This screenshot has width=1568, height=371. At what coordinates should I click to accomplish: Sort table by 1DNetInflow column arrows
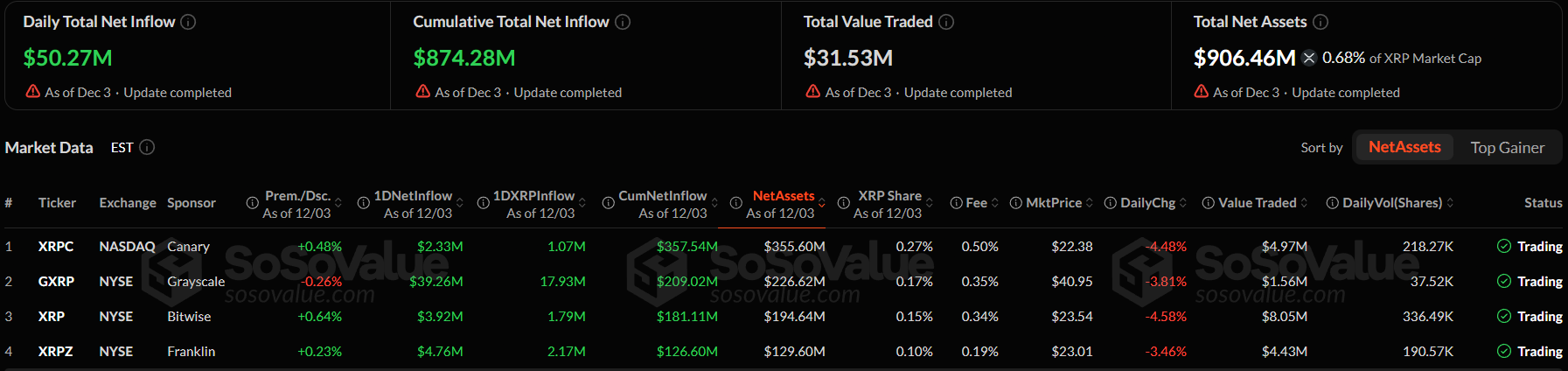(x=460, y=203)
